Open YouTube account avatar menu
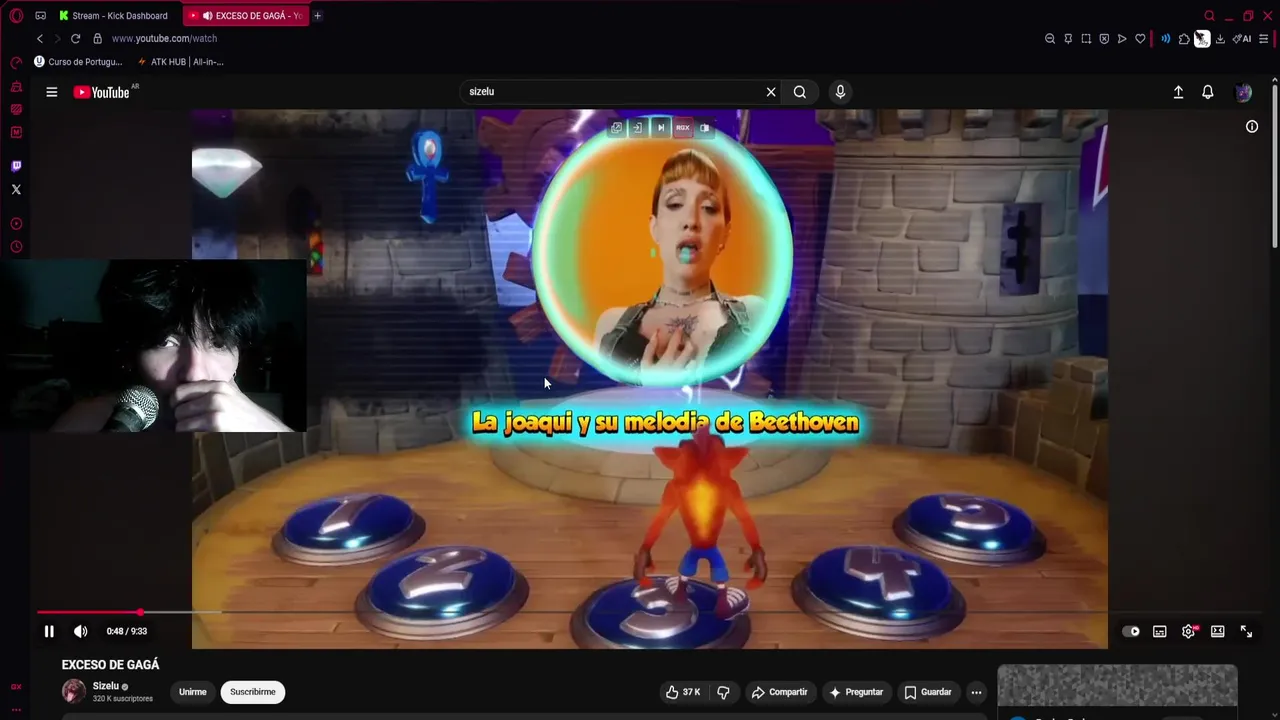 (1244, 92)
